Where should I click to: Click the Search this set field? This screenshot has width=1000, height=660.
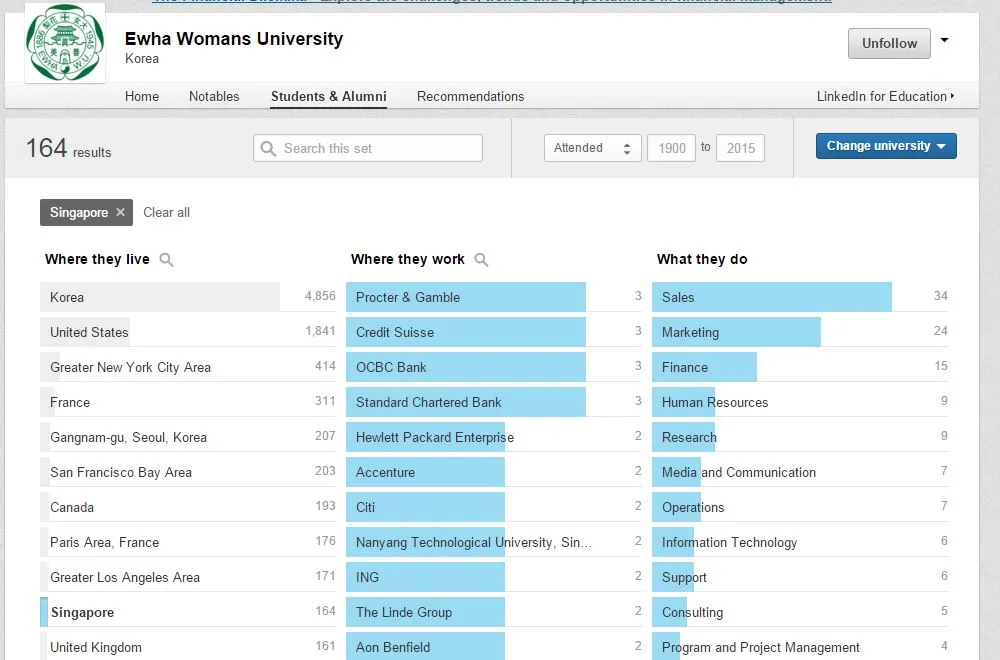[368, 148]
